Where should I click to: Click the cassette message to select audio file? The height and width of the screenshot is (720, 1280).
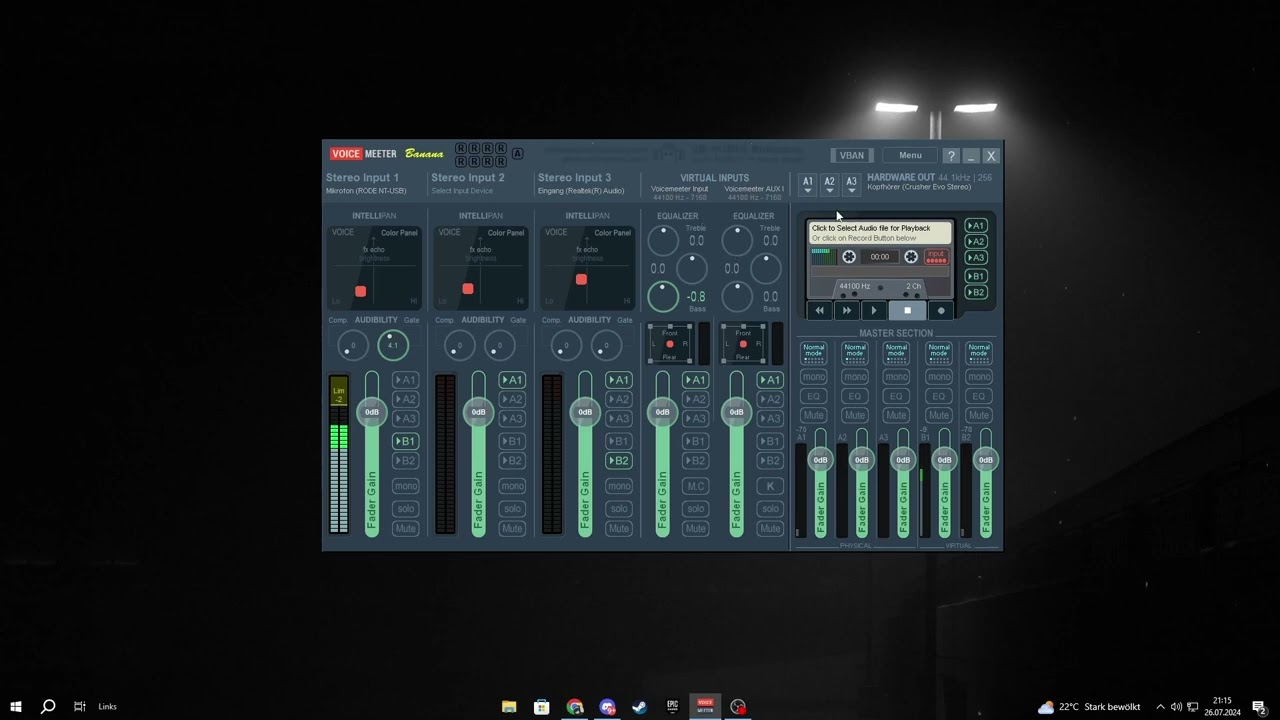[x=880, y=233]
